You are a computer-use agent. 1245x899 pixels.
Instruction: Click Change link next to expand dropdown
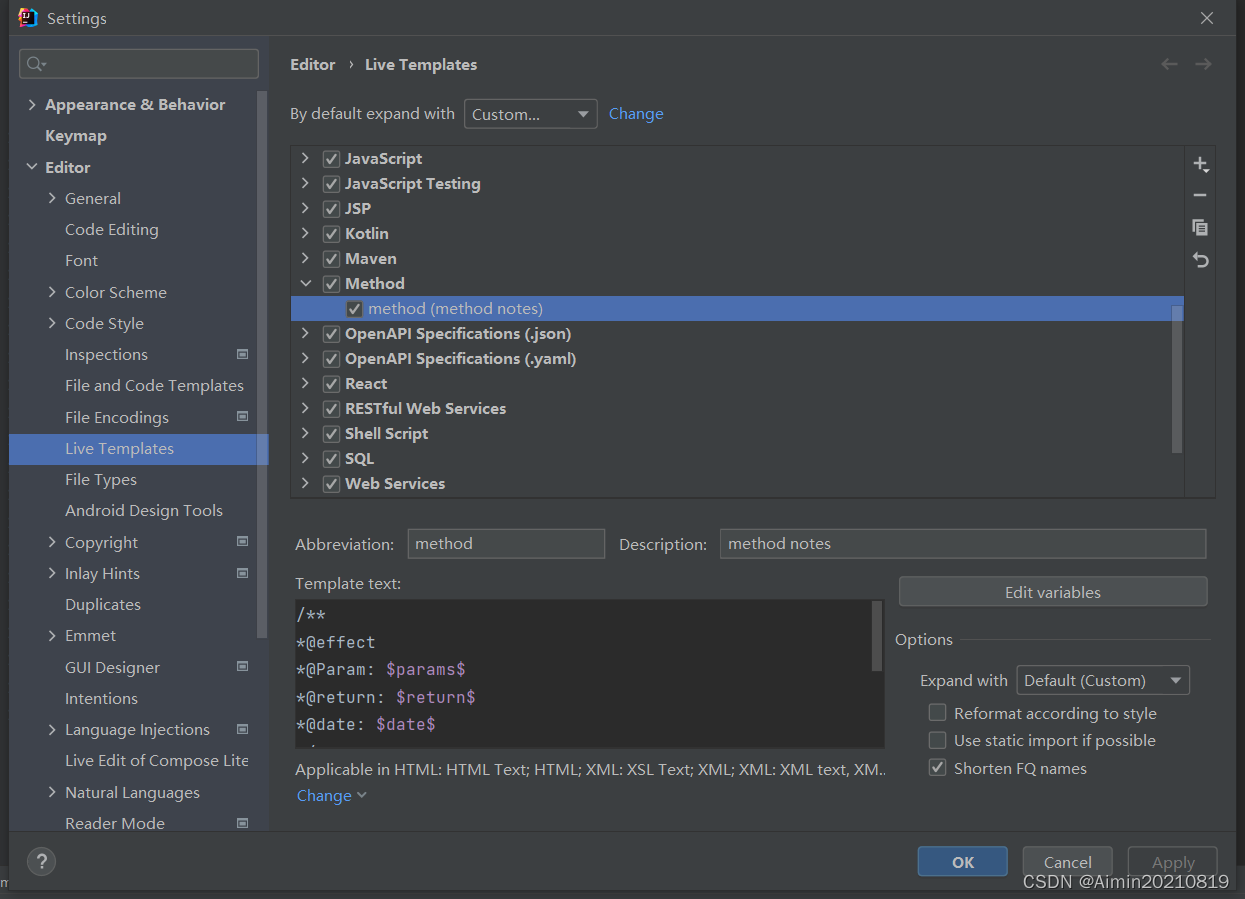pyautogui.click(x=636, y=114)
